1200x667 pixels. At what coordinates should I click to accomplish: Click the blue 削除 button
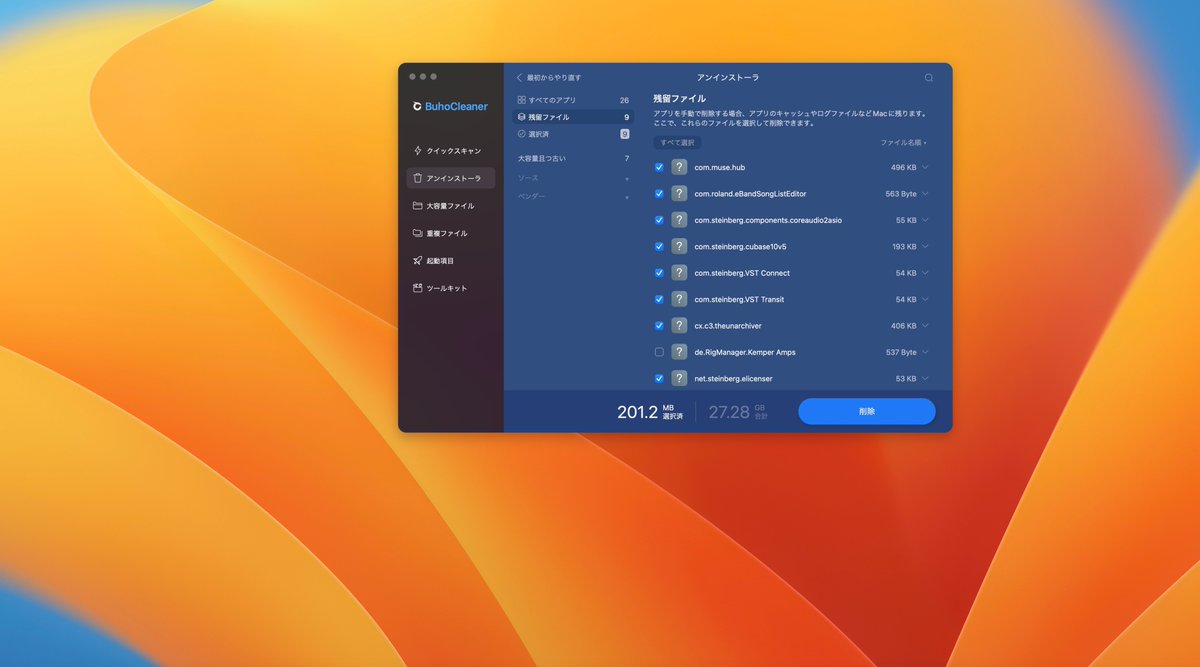(867, 411)
